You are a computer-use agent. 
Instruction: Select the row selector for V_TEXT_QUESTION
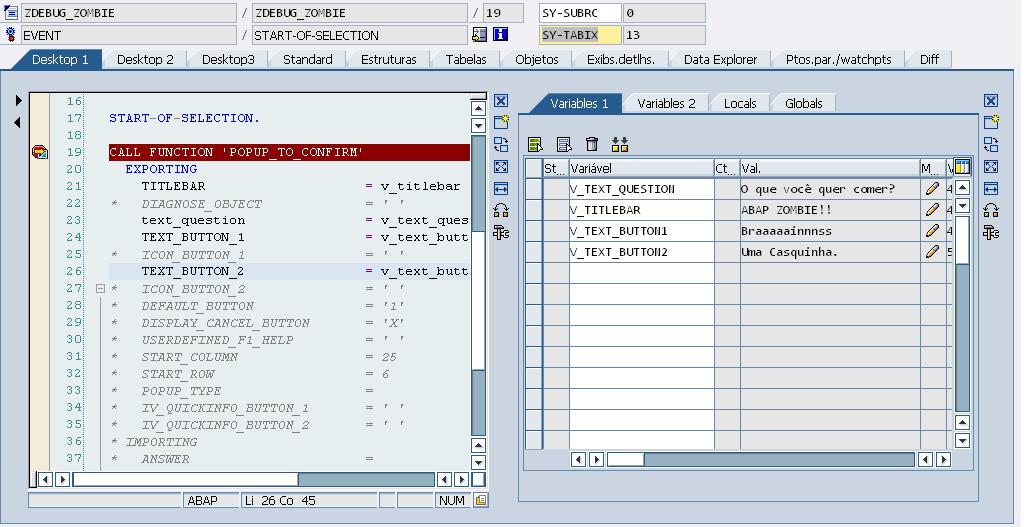[534, 189]
